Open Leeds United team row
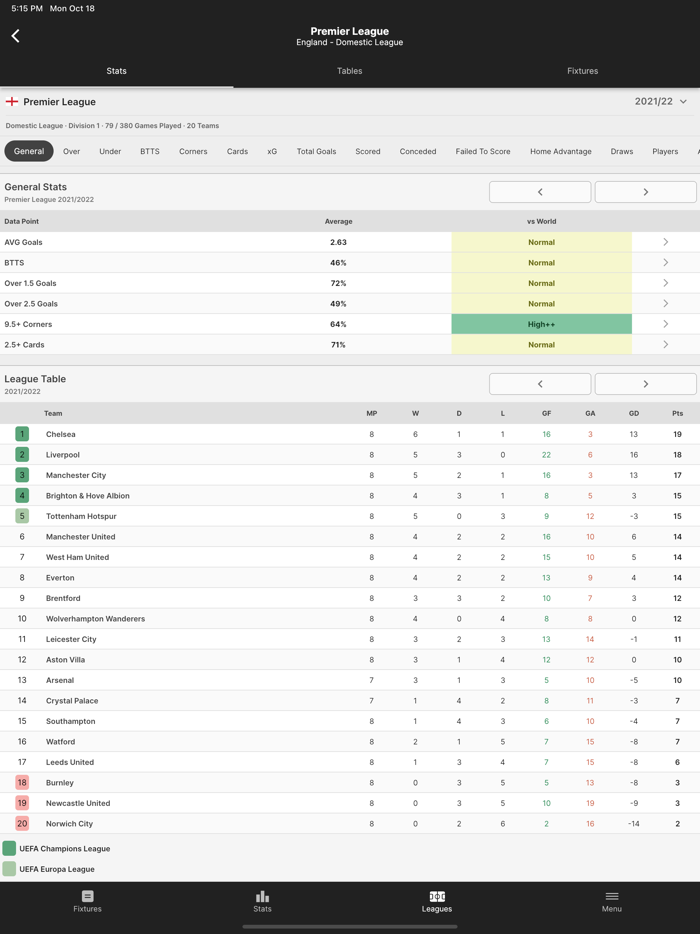Viewport: 700px width, 934px height. point(350,762)
